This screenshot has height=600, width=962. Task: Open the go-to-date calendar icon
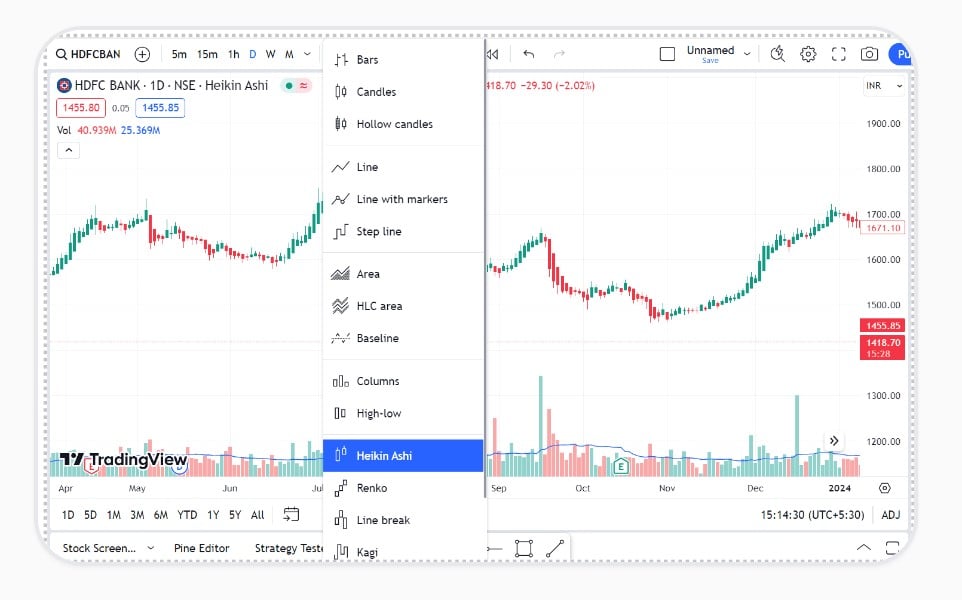291,515
